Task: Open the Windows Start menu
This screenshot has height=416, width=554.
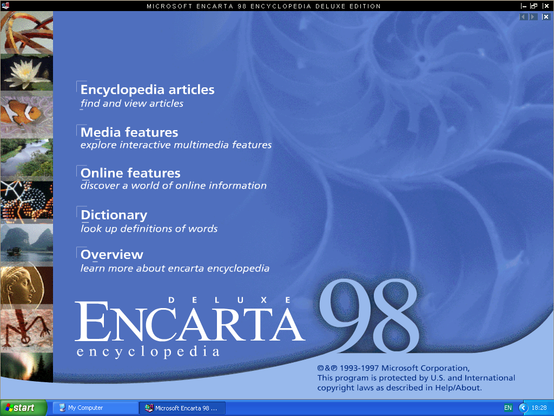Action: (x=23, y=408)
